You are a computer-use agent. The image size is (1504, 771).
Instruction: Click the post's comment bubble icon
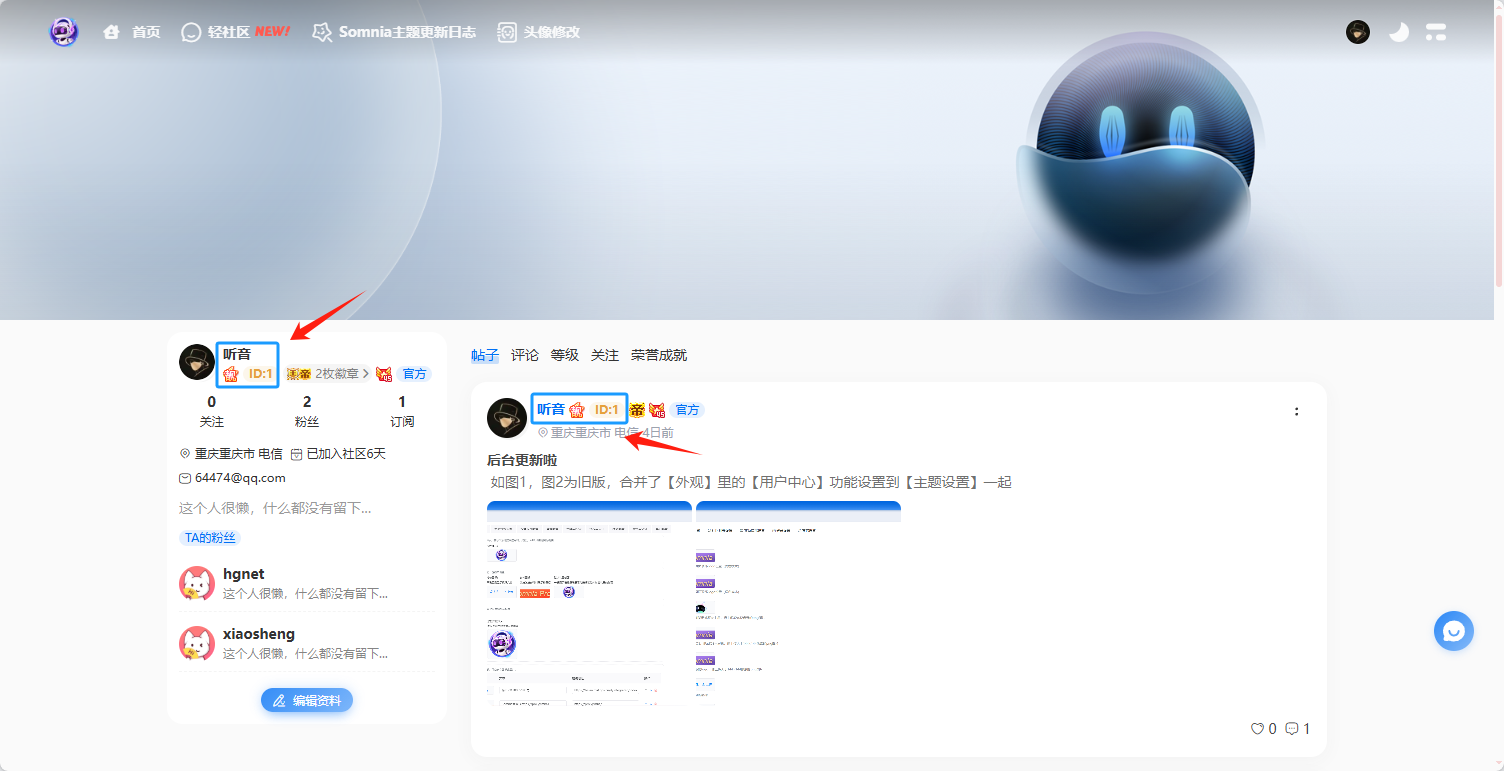(x=1292, y=729)
